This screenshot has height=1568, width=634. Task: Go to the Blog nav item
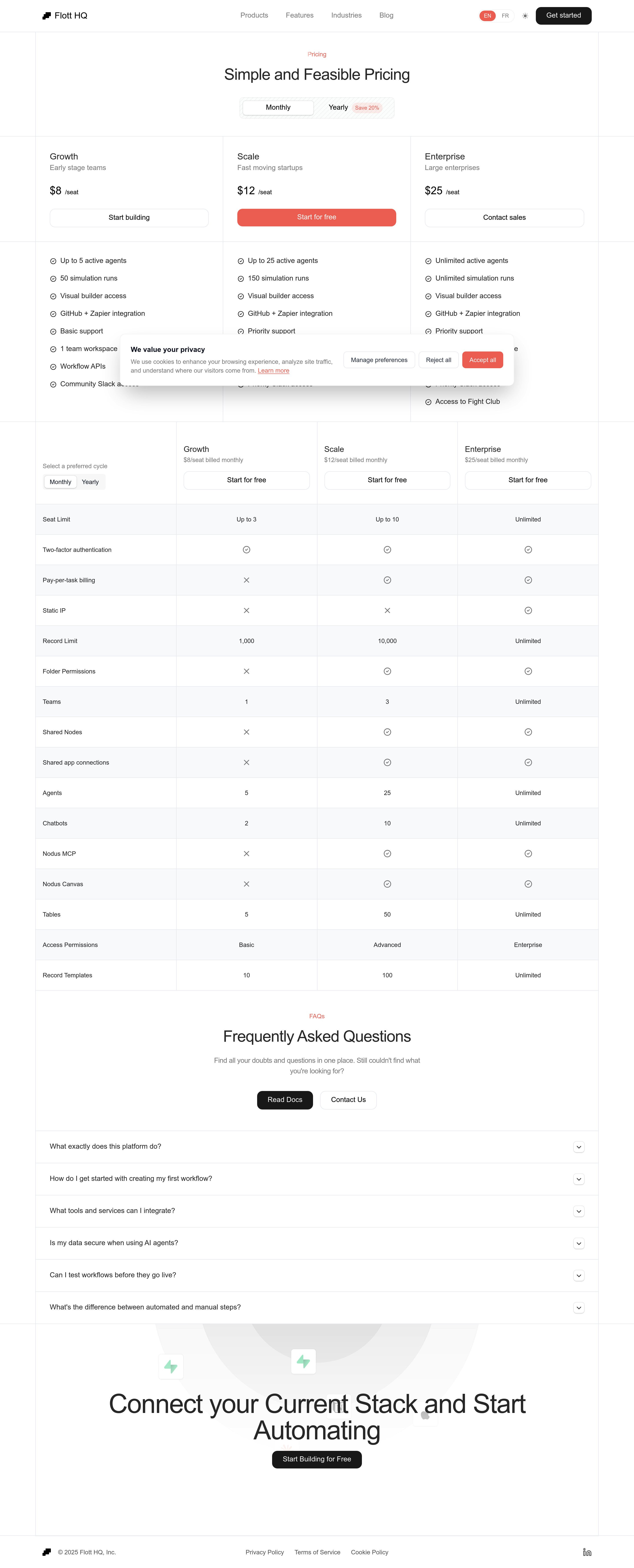click(386, 15)
